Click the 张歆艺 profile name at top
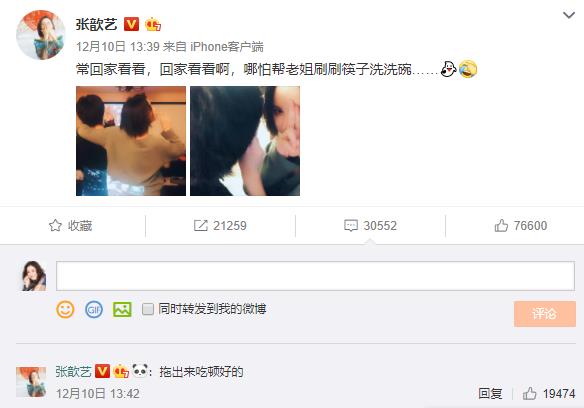Image resolution: width=584 pixels, height=408 pixels. pyautogui.click(x=96, y=25)
